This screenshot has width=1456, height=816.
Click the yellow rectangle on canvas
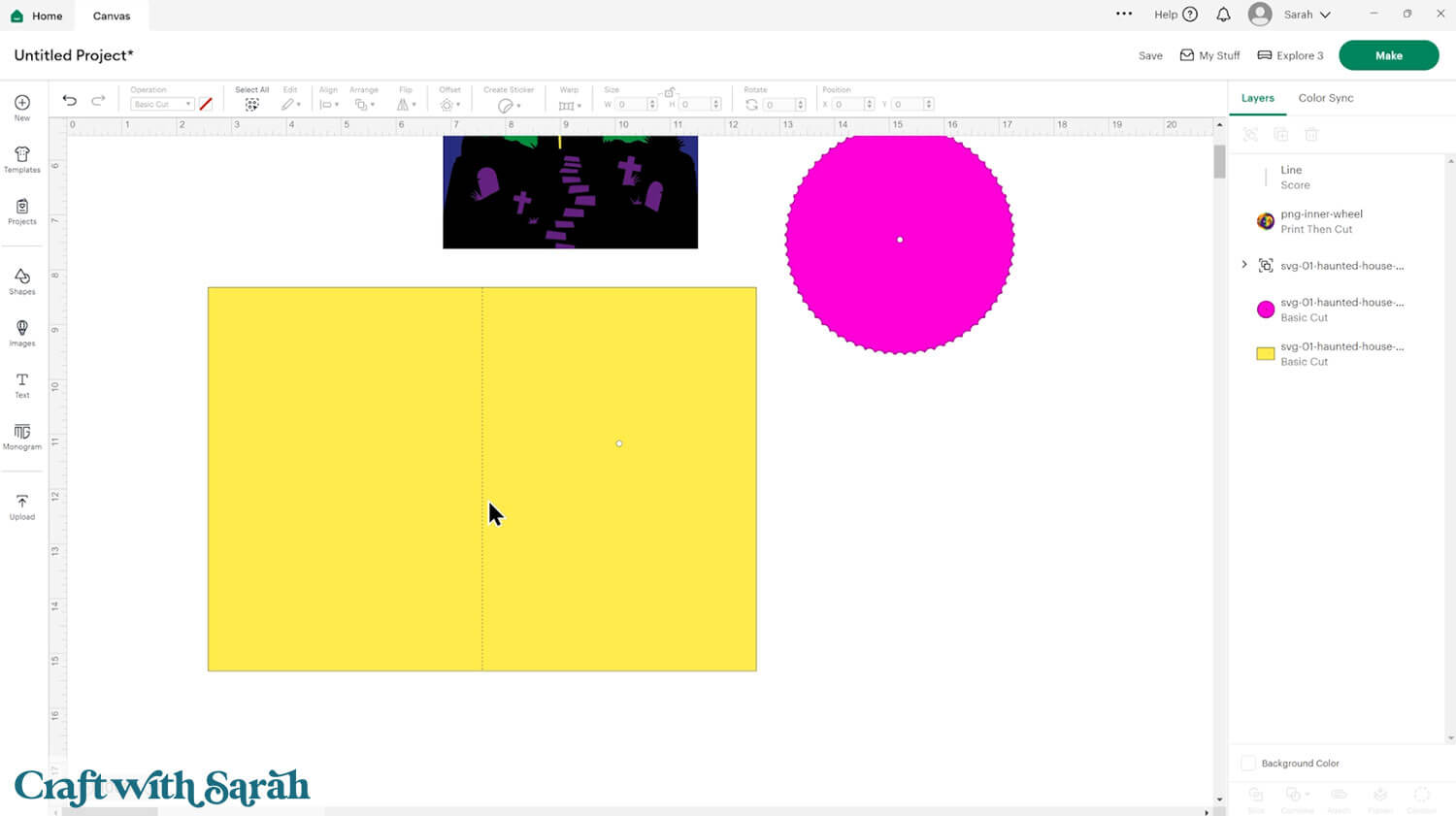point(482,478)
